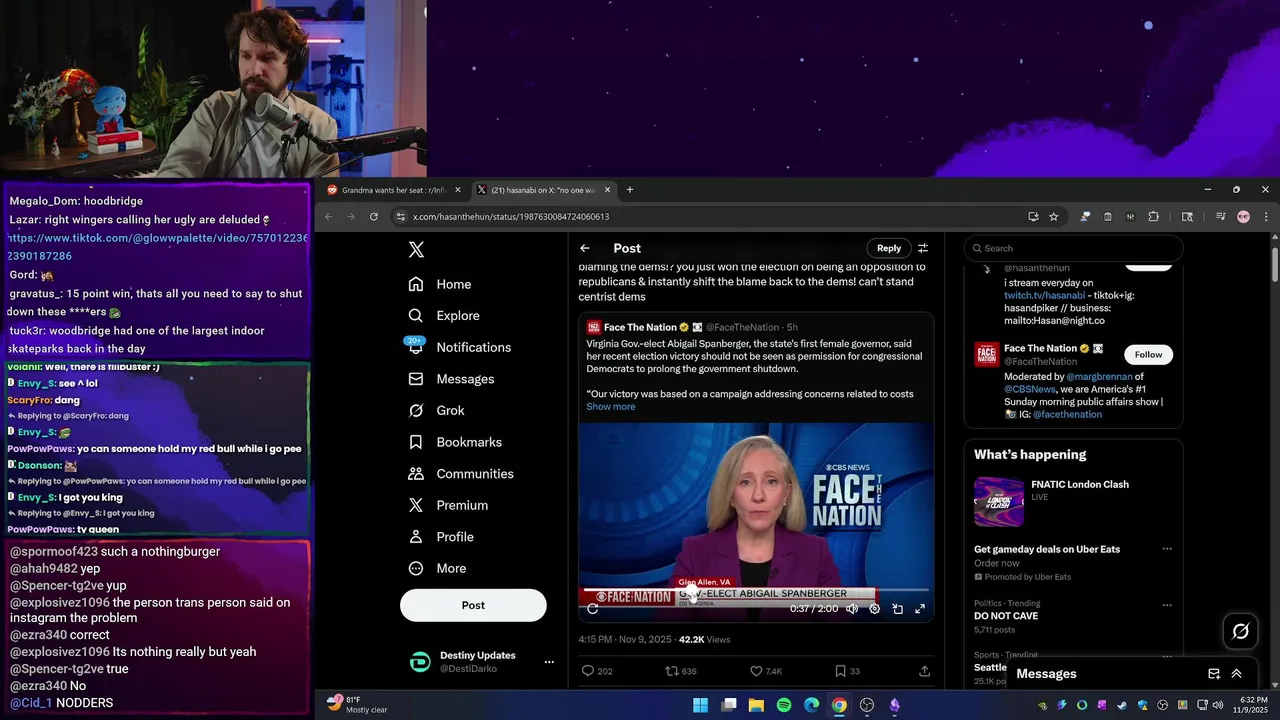Image resolution: width=1280 pixels, height=720 pixels.
Task: Expand the Messages drawer
Action: pos(1236,674)
